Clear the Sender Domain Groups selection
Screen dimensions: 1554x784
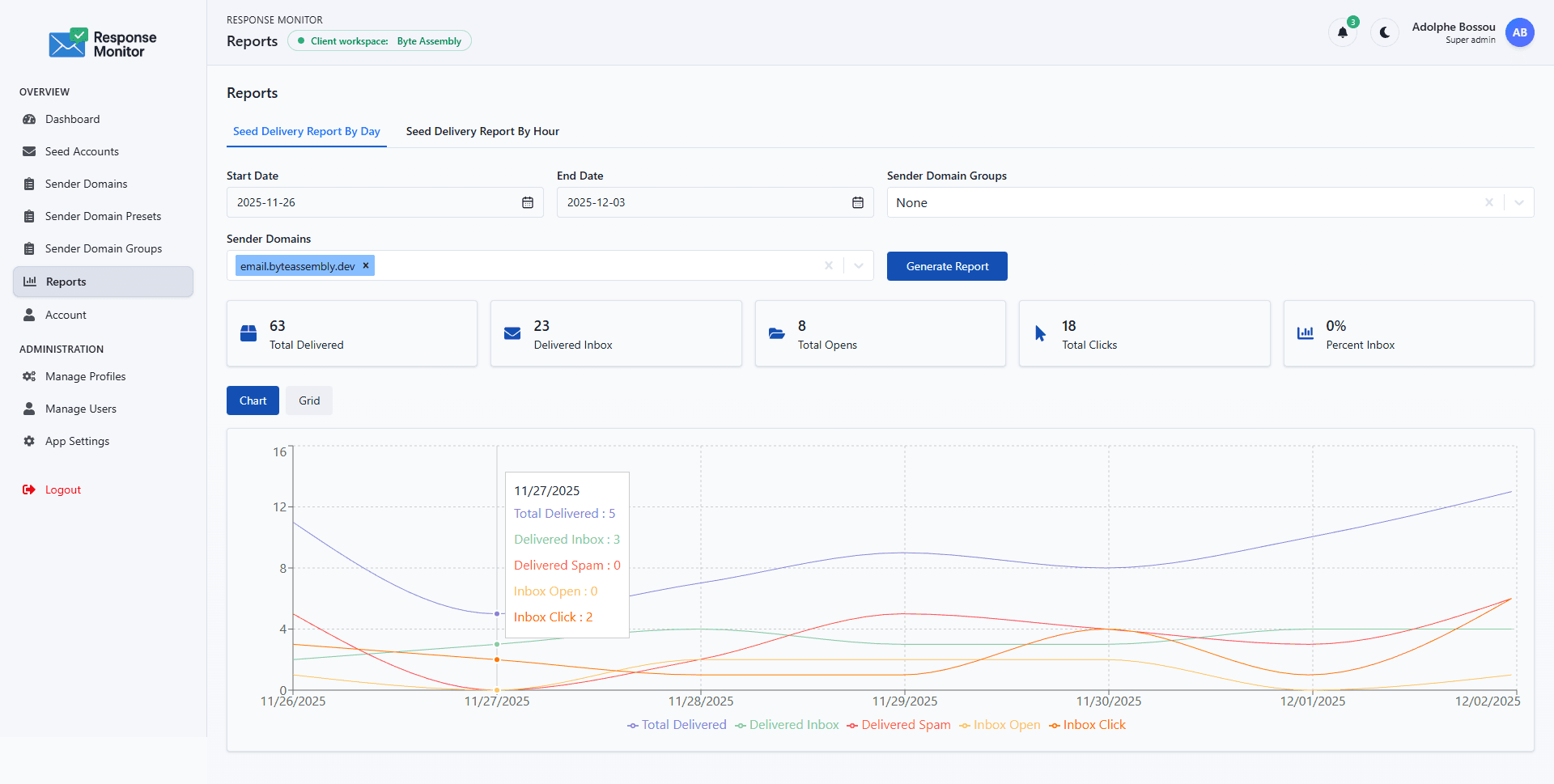pyautogui.click(x=1488, y=203)
